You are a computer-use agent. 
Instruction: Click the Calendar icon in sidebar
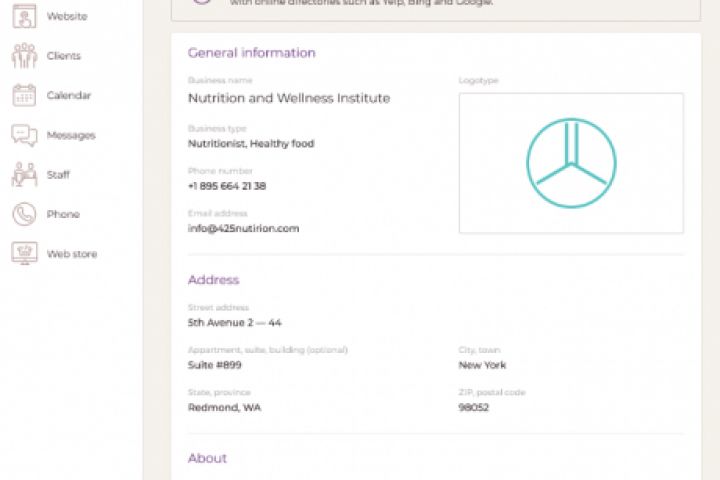(x=24, y=95)
